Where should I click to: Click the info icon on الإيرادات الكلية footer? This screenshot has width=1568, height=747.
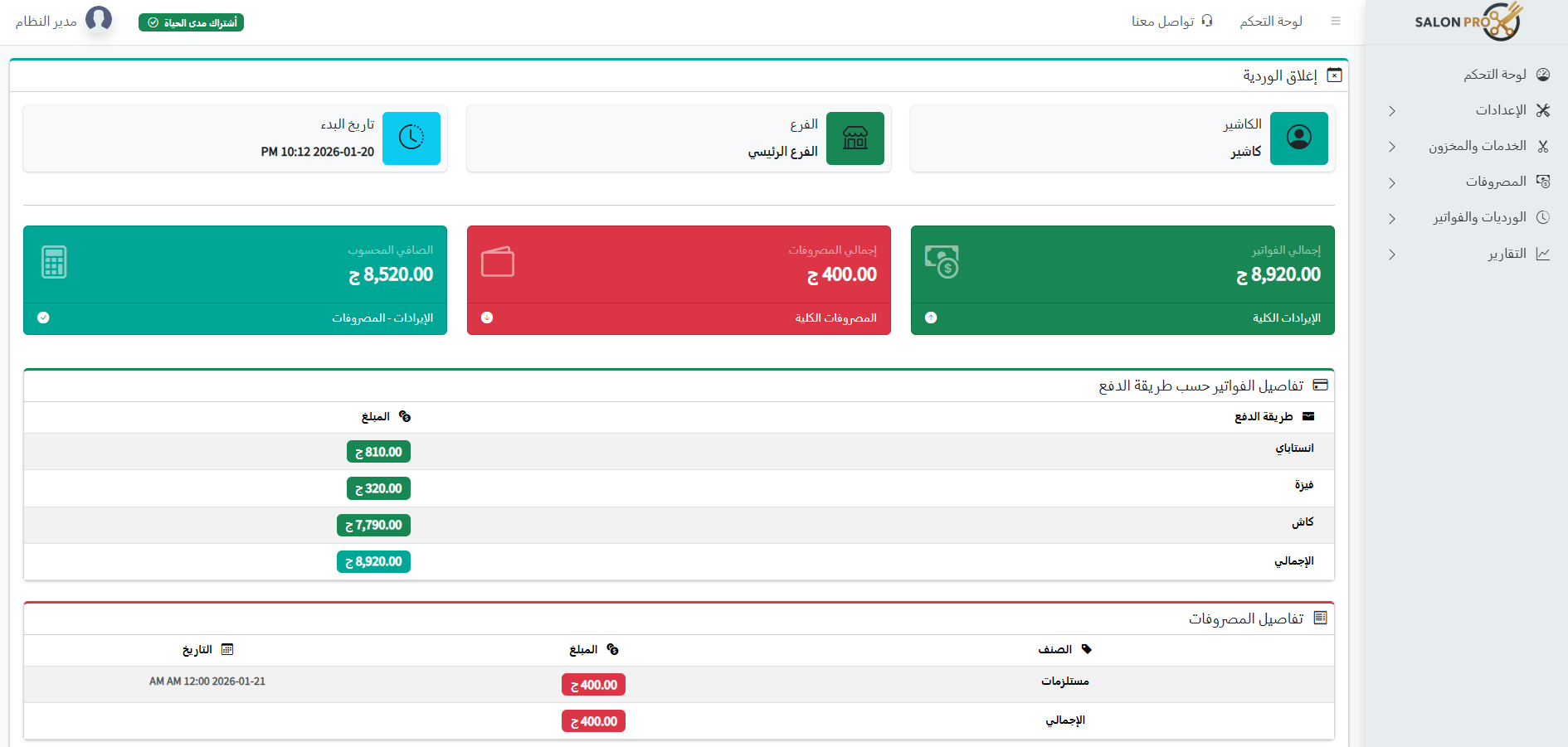point(930,318)
